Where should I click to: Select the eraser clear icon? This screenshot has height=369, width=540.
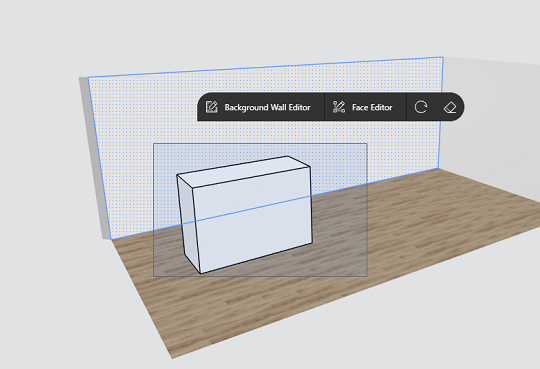(450, 107)
